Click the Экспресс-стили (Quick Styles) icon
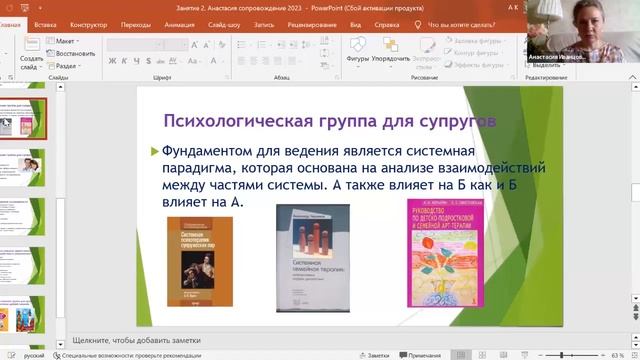The image size is (640, 360). pyautogui.click(x=427, y=44)
